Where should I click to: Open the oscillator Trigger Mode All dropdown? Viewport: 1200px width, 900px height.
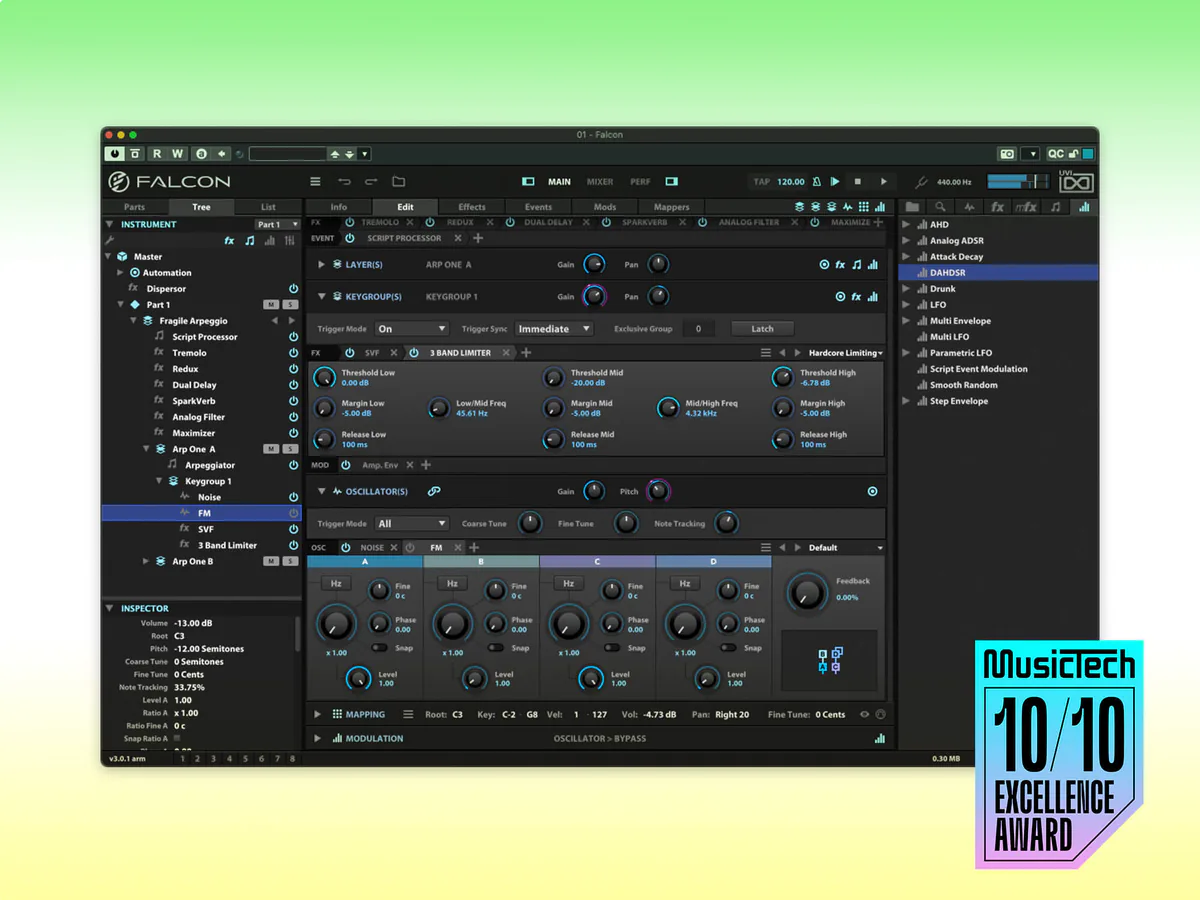coord(411,523)
